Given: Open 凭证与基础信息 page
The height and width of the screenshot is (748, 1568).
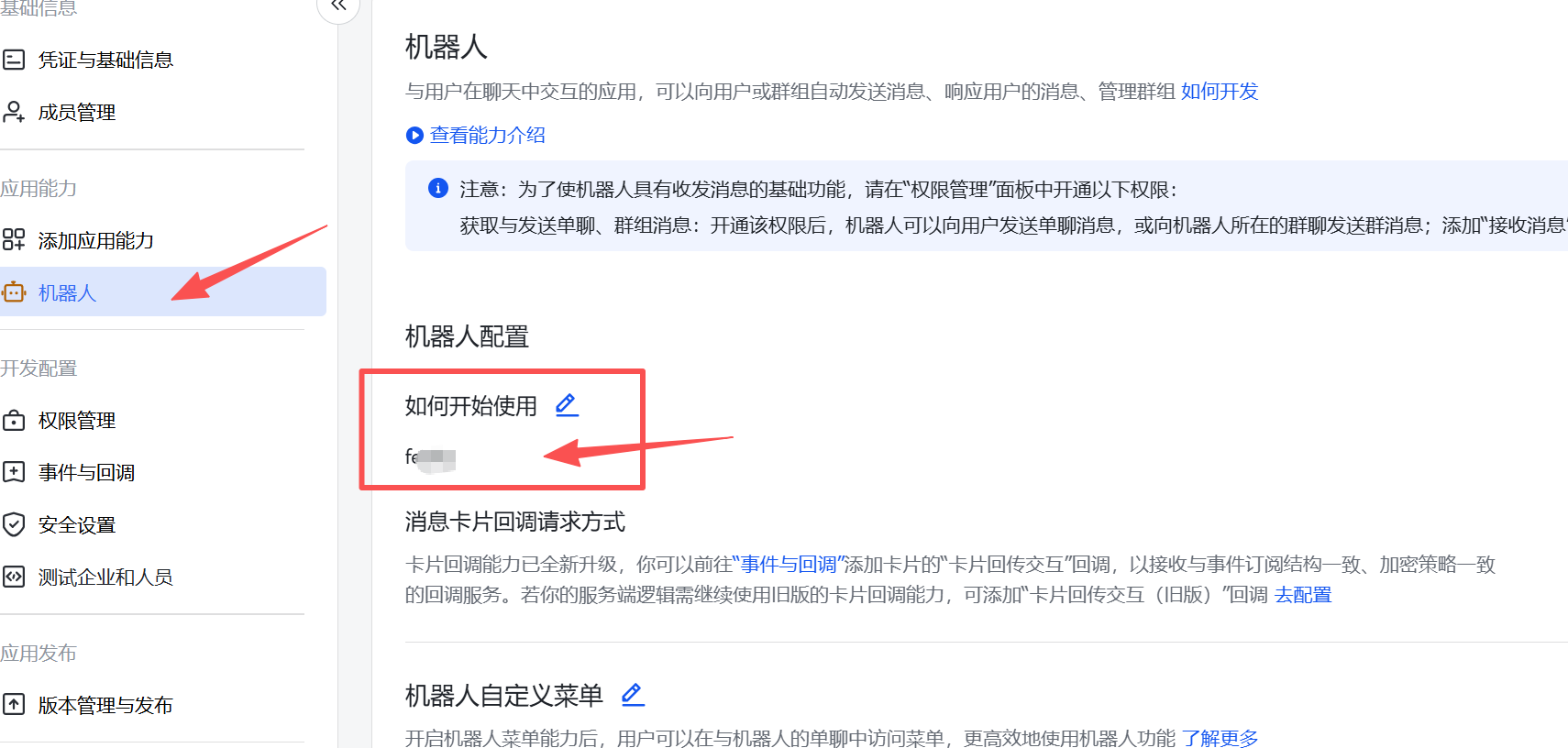Looking at the screenshot, I should 105,60.
